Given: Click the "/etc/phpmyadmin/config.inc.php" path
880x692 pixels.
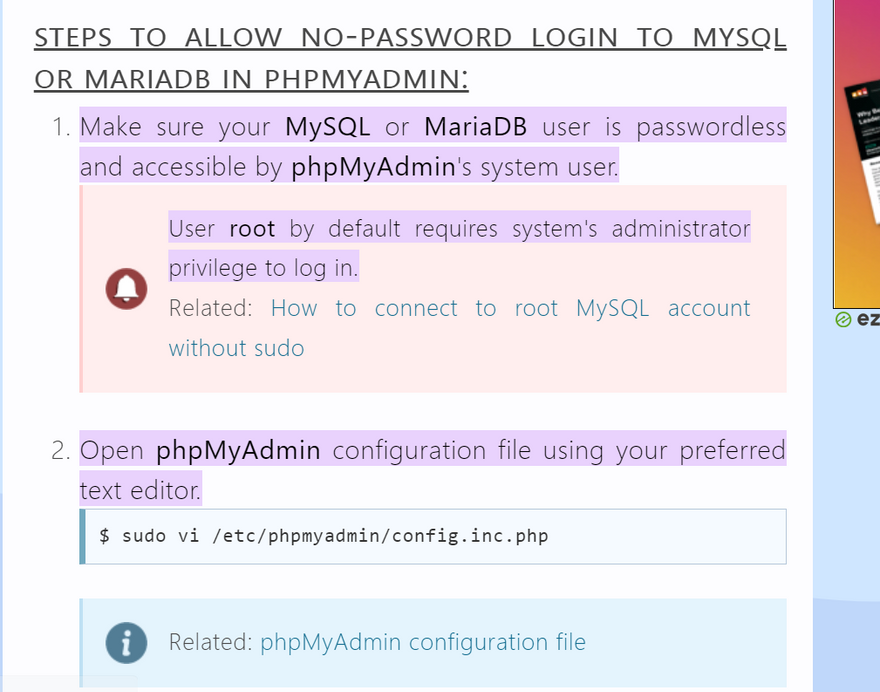Looking at the screenshot, I should click(378, 536).
